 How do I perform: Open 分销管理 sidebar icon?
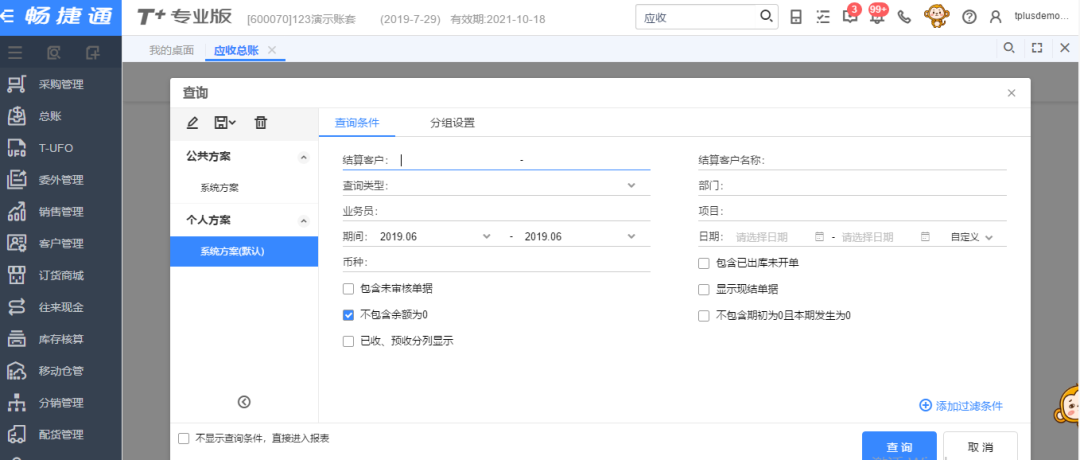pyautogui.click(x=16, y=403)
